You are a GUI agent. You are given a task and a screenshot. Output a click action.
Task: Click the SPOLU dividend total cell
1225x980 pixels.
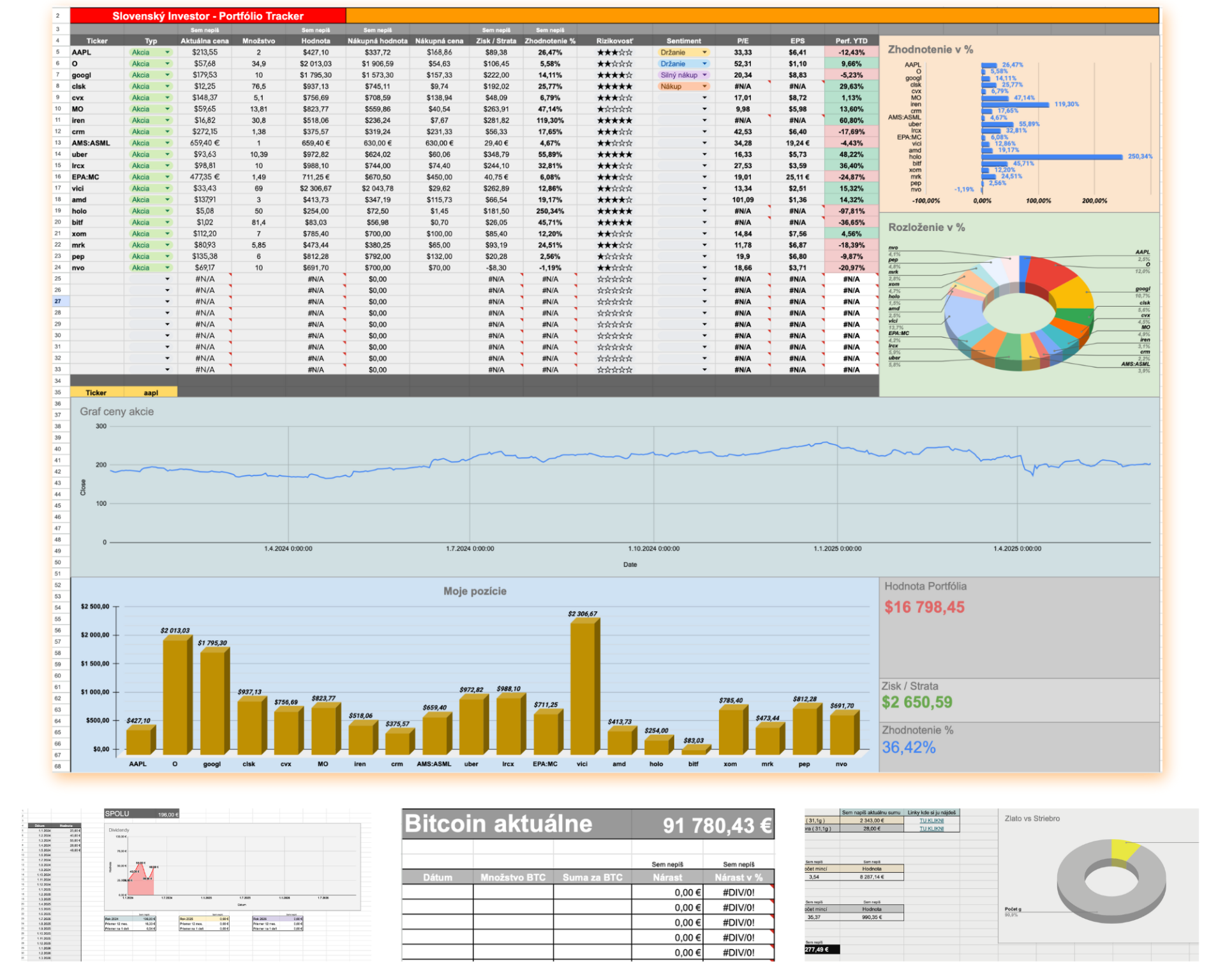click(142, 814)
